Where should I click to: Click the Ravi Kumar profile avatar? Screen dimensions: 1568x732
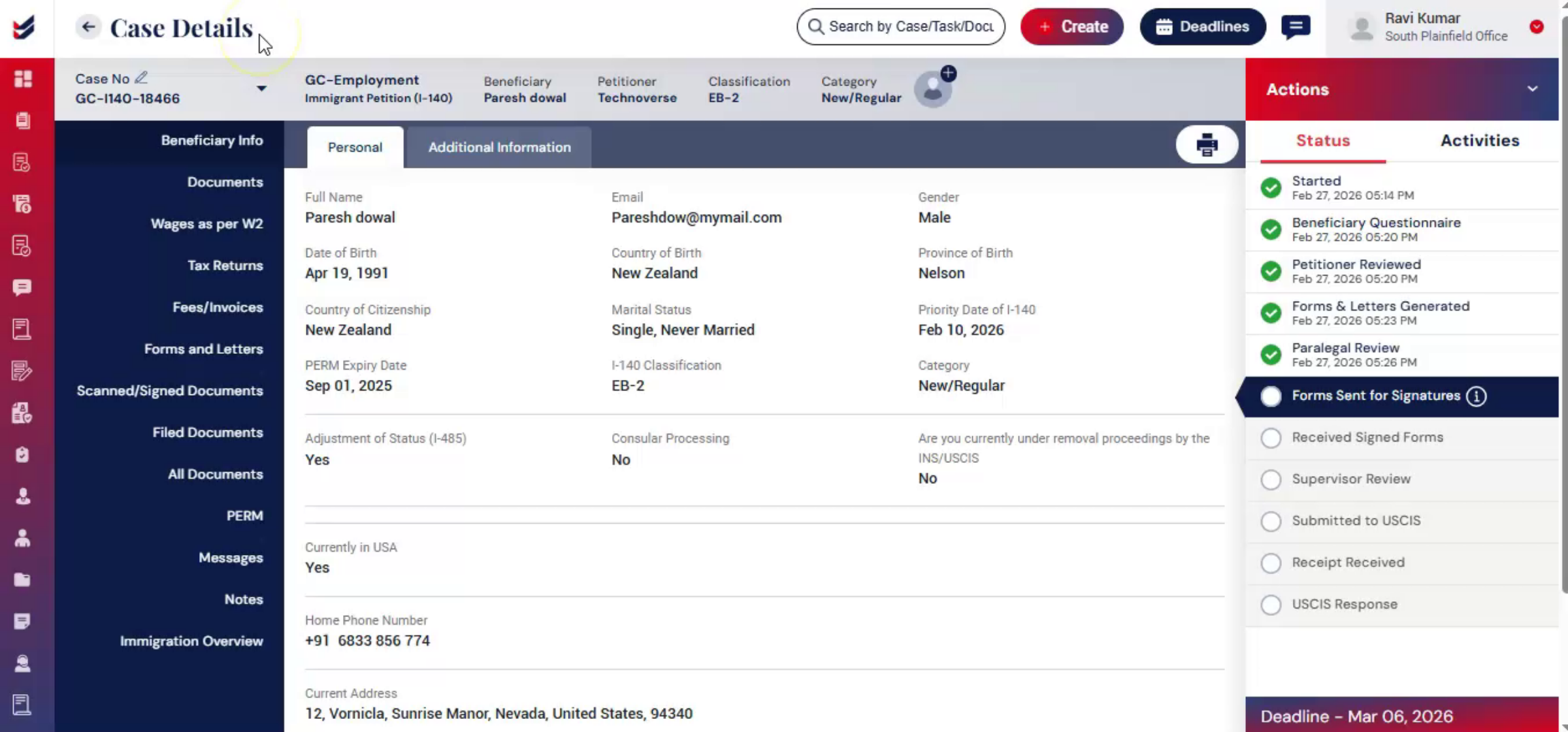pyautogui.click(x=1362, y=27)
